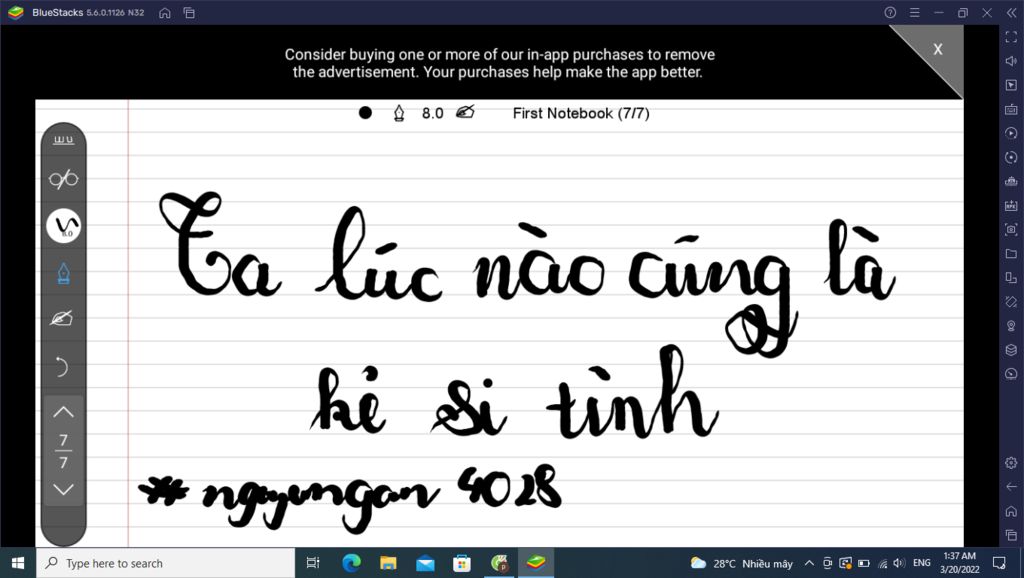The height and width of the screenshot is (578, 1024).
Task: Open the Windows Start menu
Action: tap(18, 563)
